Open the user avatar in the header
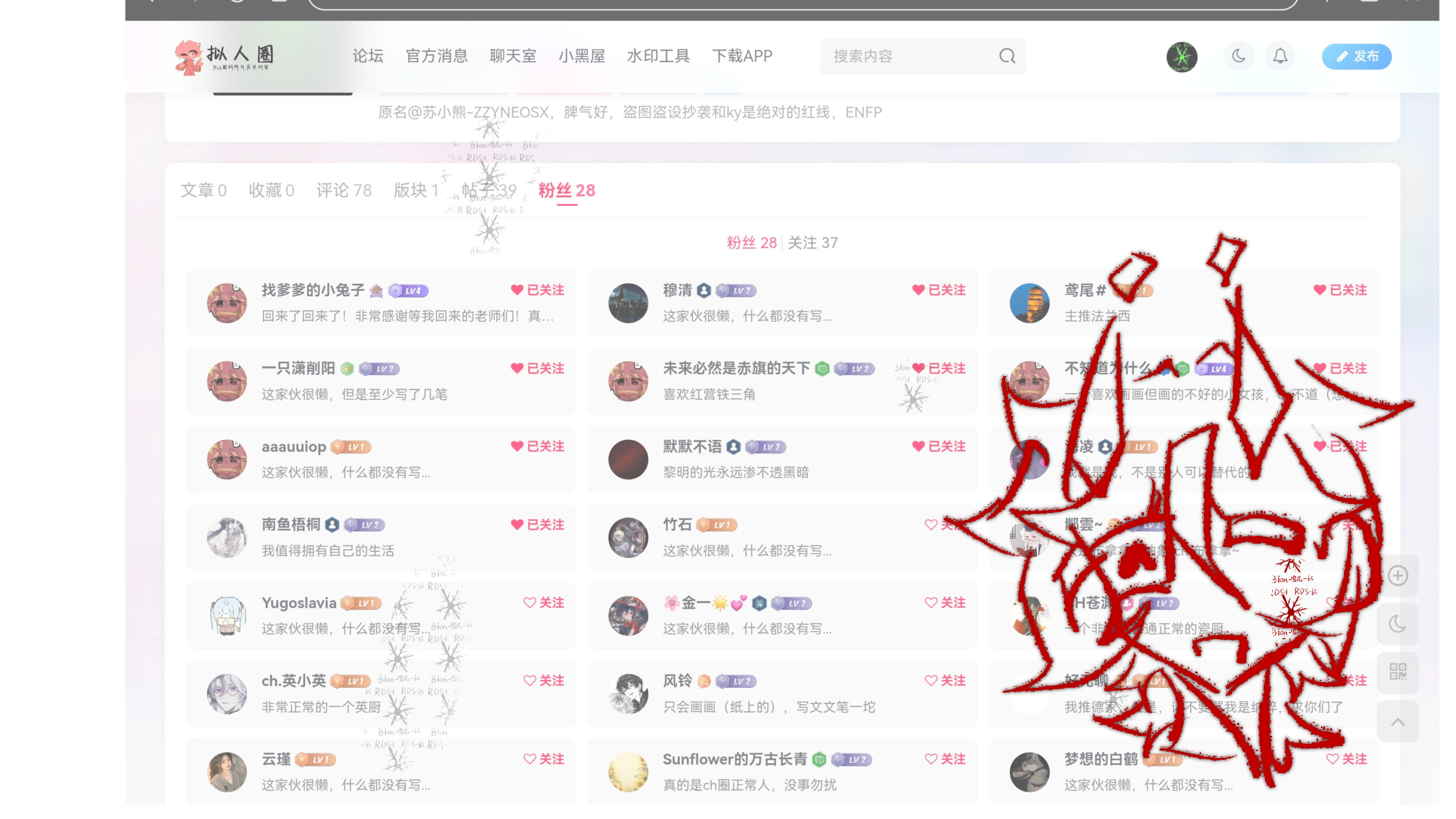The width and height of the screenshot is (1456, 819). pos(1181,57)
